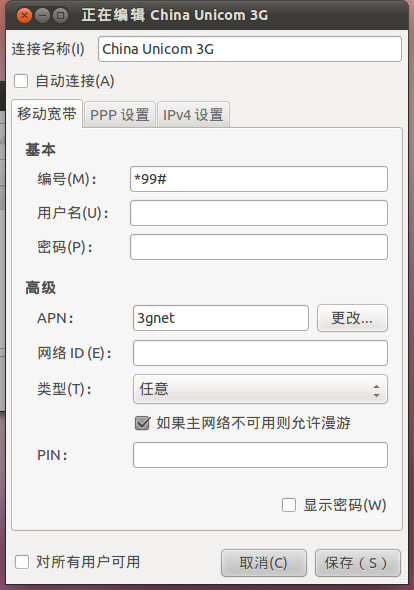Maximize the connection editor window

(60, 15)
